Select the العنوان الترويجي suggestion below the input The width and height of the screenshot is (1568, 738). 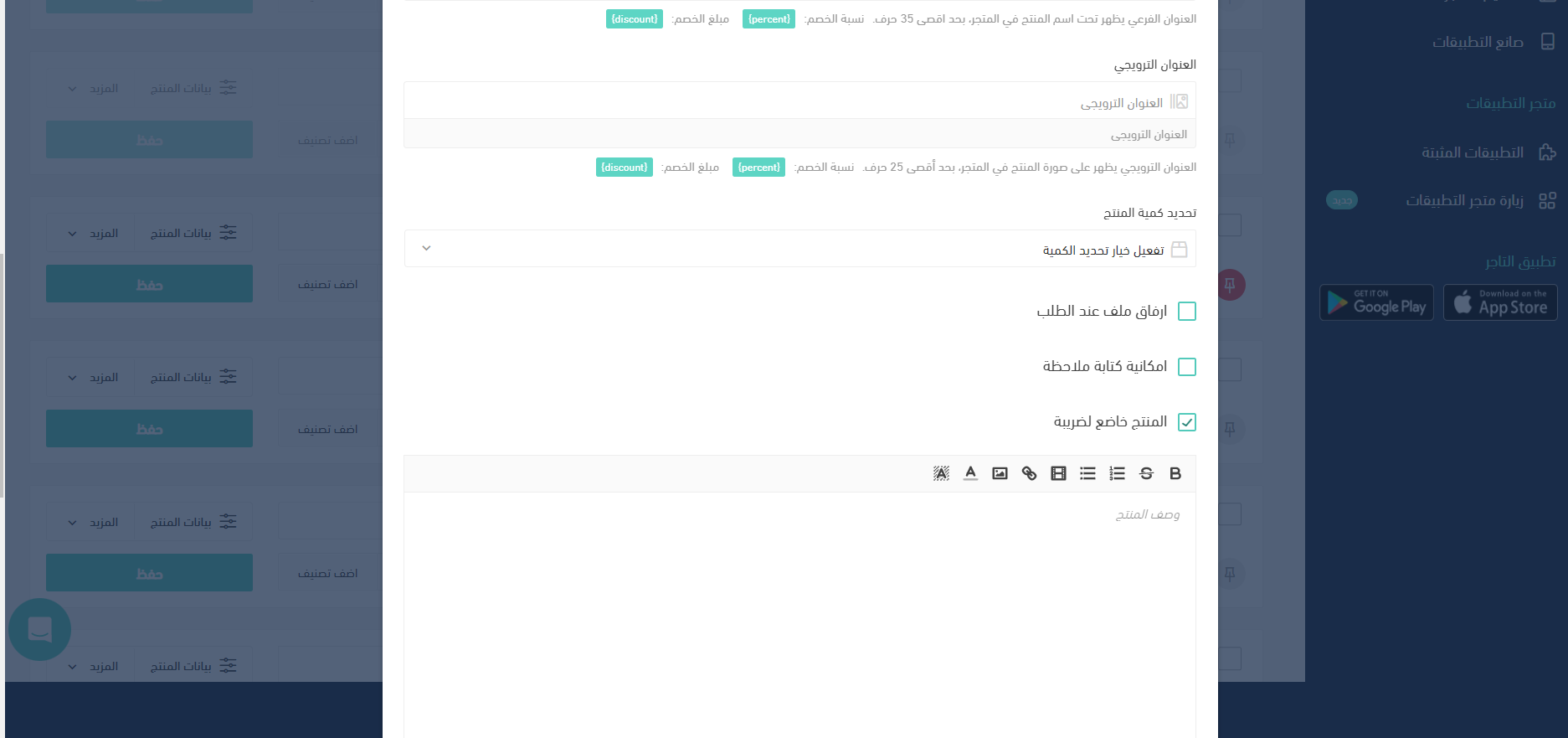799,134
